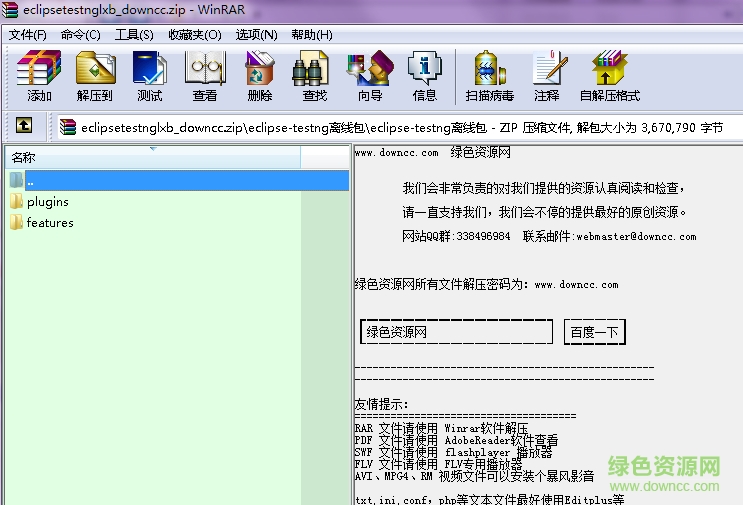
Task: Click the WinRAR title bar app icon
Action: click(x=10, y=9)
